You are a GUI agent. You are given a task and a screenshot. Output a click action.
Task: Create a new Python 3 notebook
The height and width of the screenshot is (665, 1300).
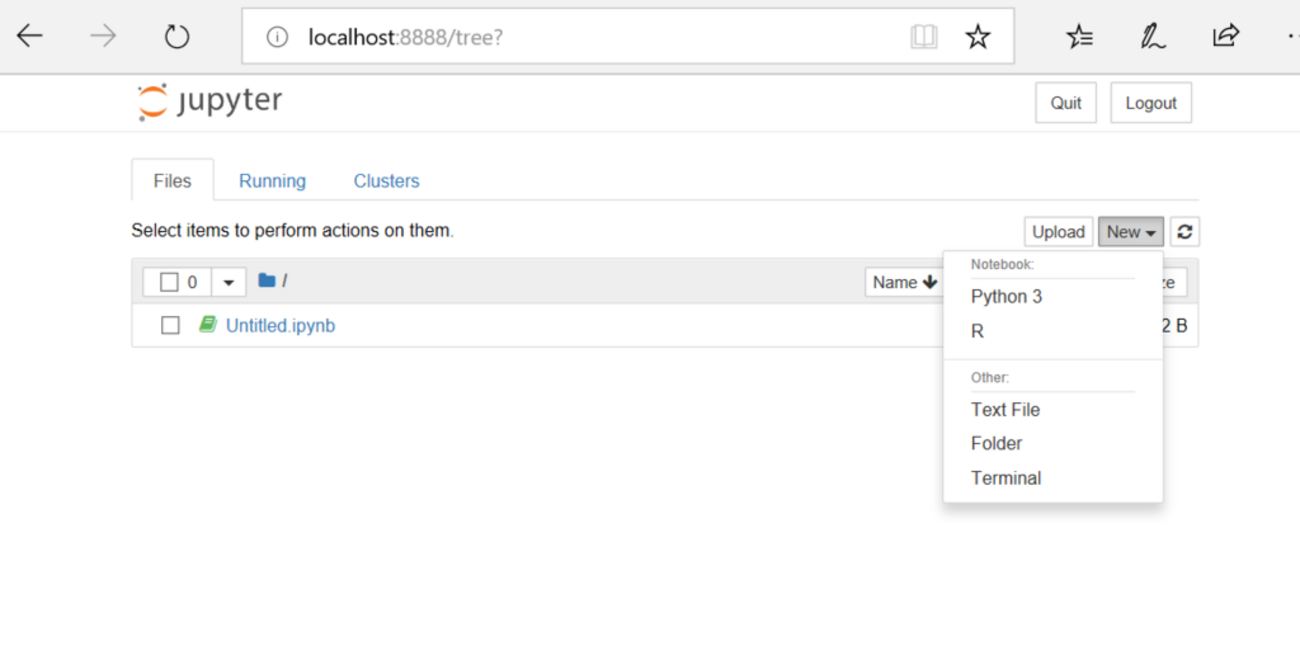click(x=1006, y=297)
